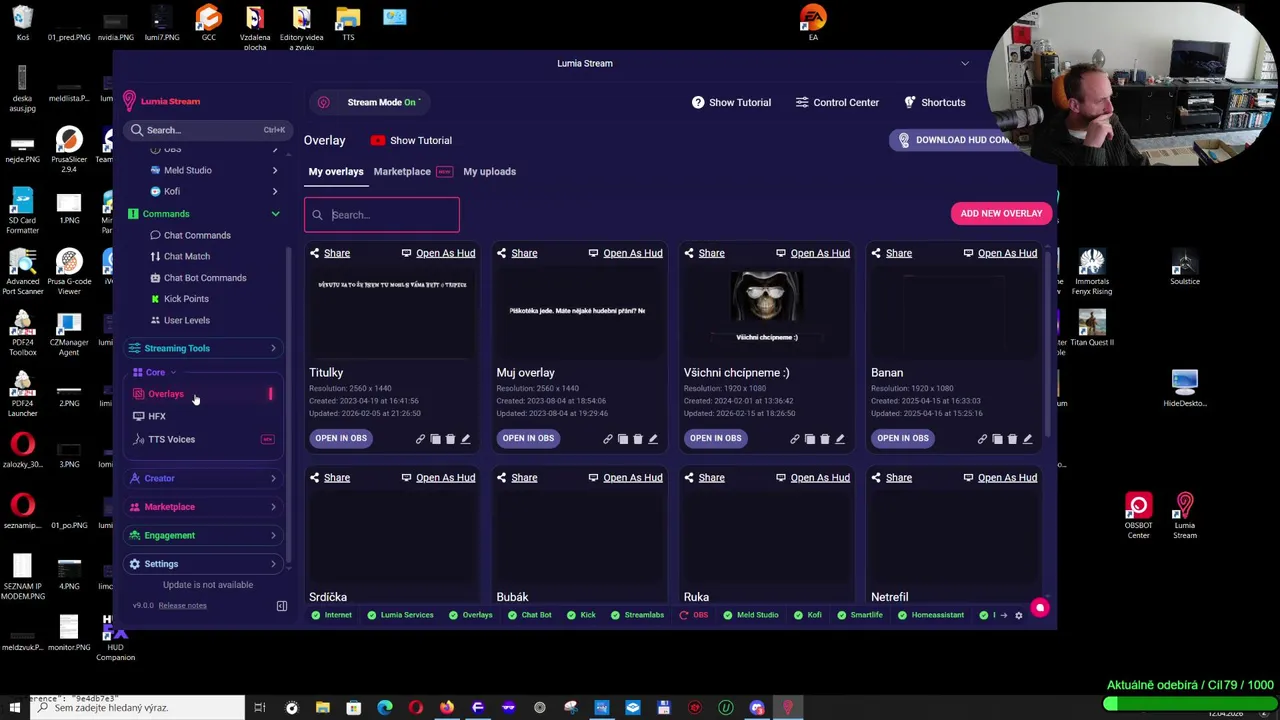Click ADD NEW OVERLAY button
Viewport: 1280px width, 720px height.
pyautogui.click(x=1001, y=213)
